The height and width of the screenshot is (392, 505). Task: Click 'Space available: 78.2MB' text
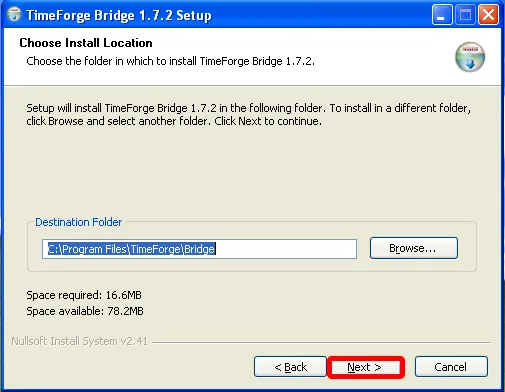point(85,311)
